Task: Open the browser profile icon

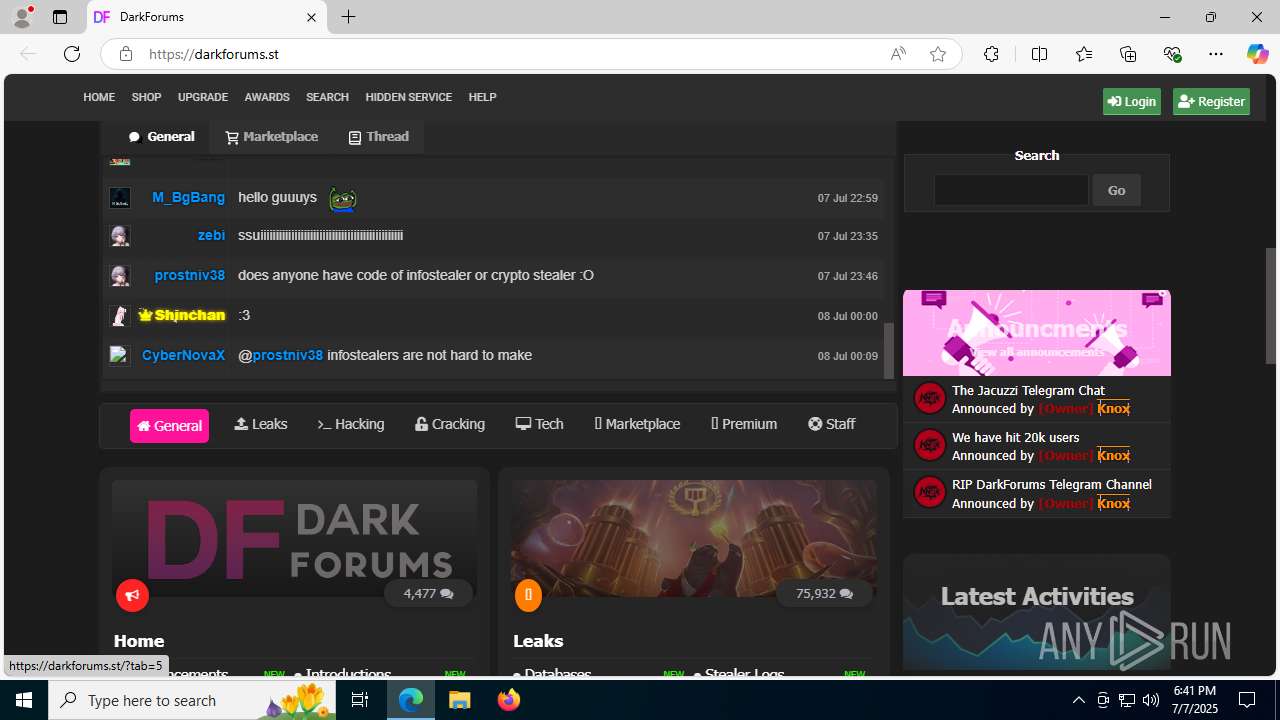Action: tap(22, 17)
